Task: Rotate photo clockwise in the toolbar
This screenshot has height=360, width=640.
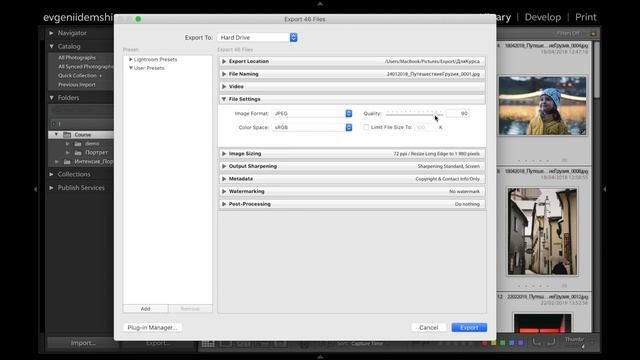Action: [x=551, y=342]
